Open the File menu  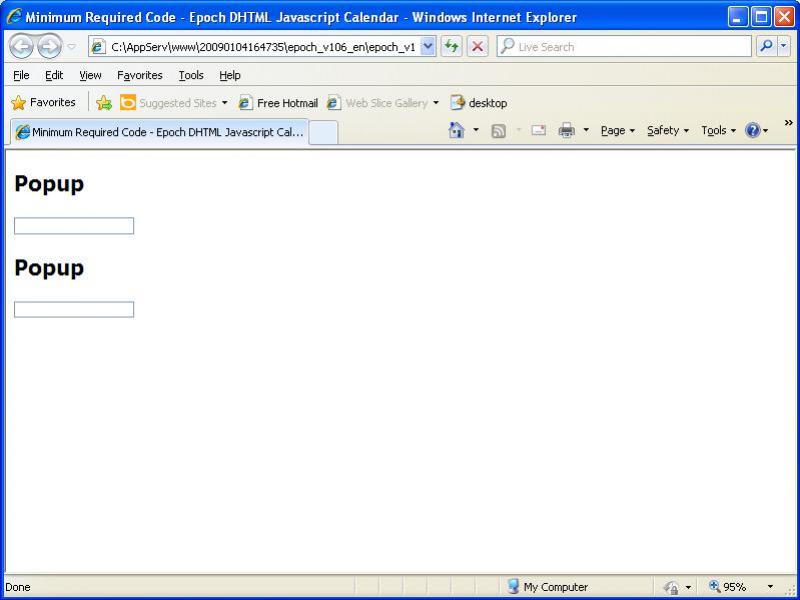tap(21, 76)
